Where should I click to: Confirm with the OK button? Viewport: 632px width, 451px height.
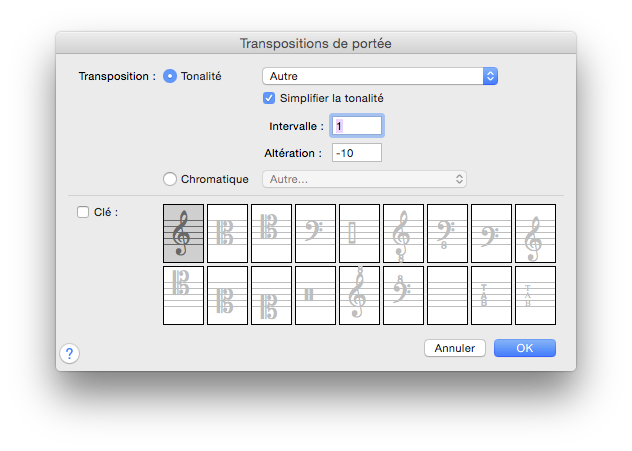coord(525,348)
